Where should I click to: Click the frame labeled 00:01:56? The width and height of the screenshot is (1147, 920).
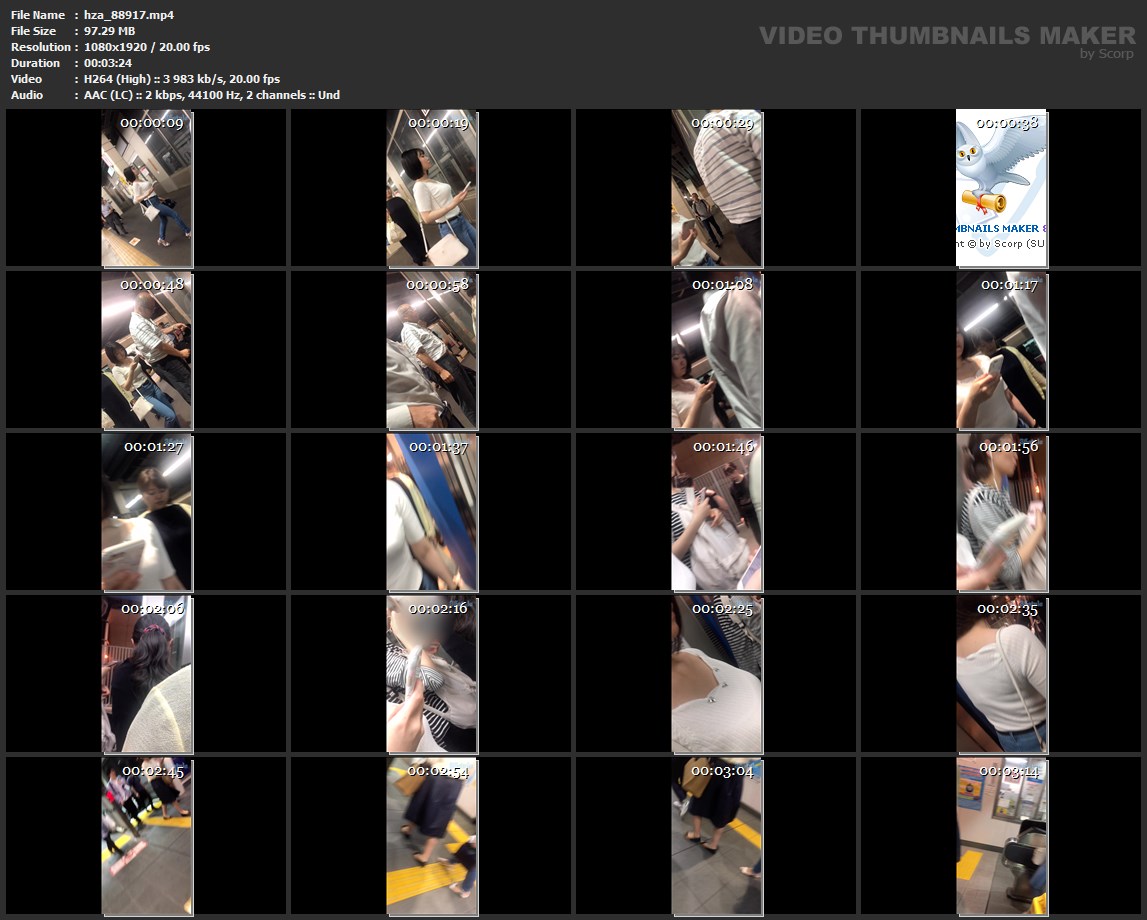pos(1001,512)
